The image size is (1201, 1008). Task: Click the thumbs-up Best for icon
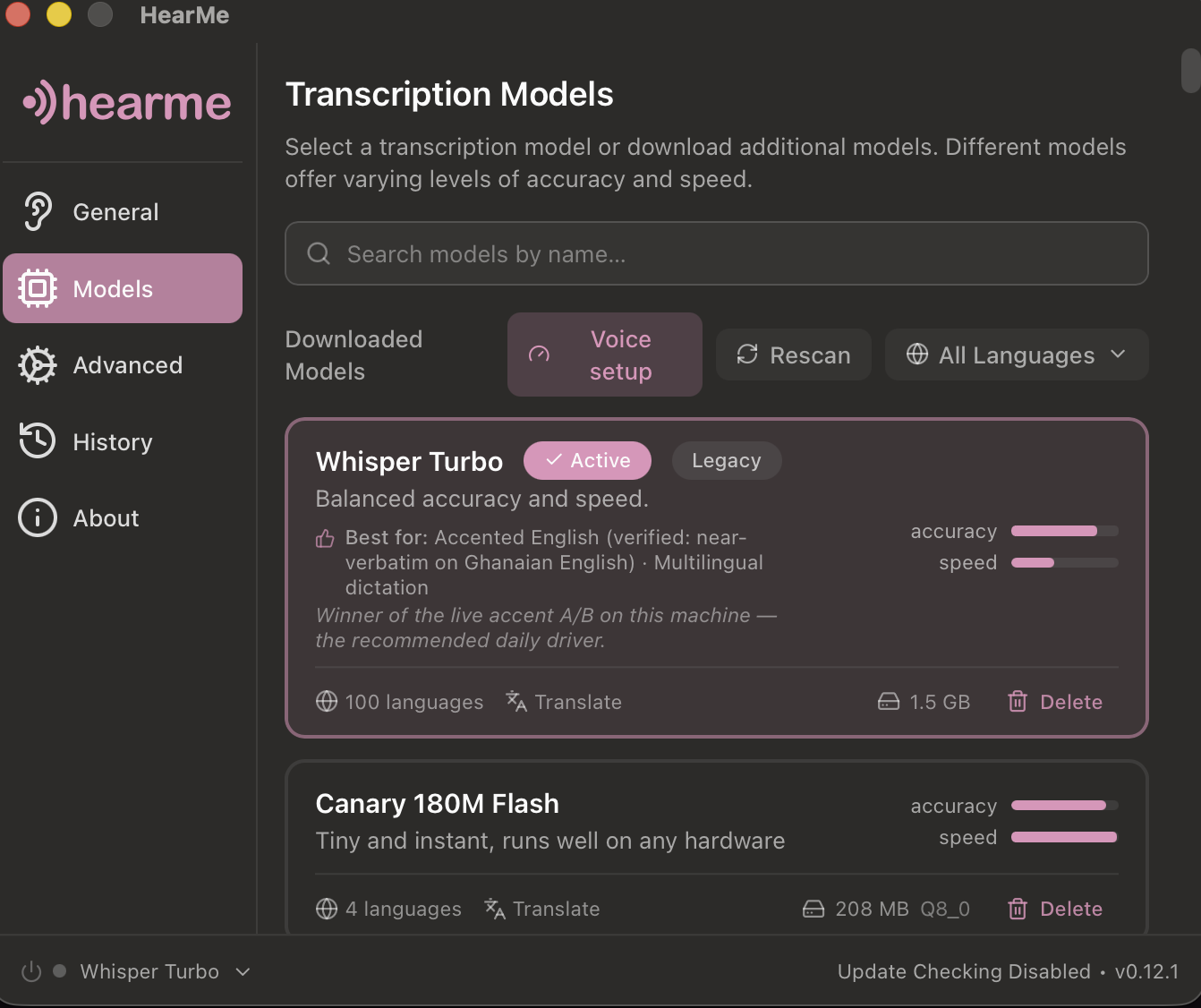pyautogui.click(x=325, y=538)
